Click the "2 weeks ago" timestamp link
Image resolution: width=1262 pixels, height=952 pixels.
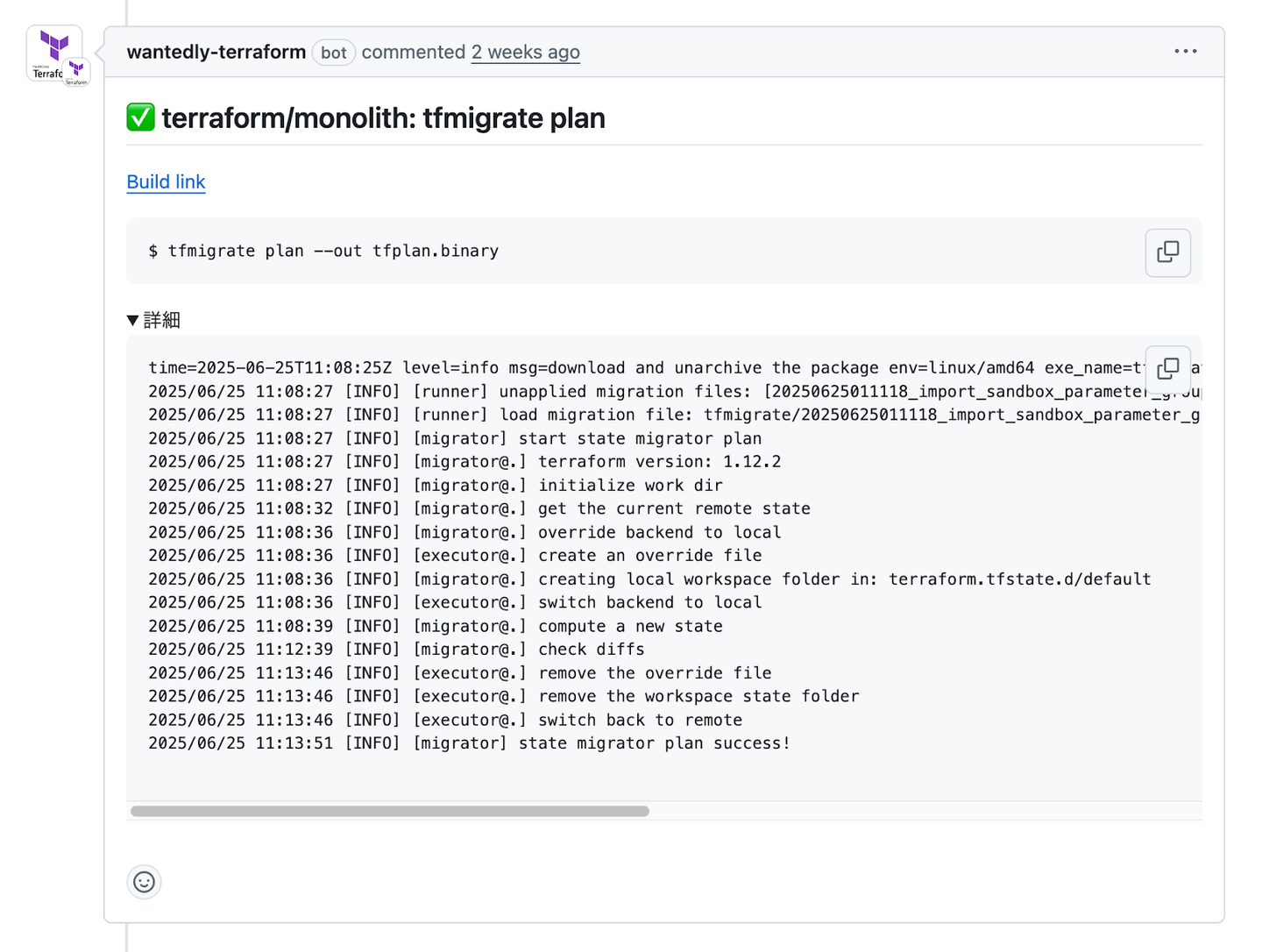(525, 52)
